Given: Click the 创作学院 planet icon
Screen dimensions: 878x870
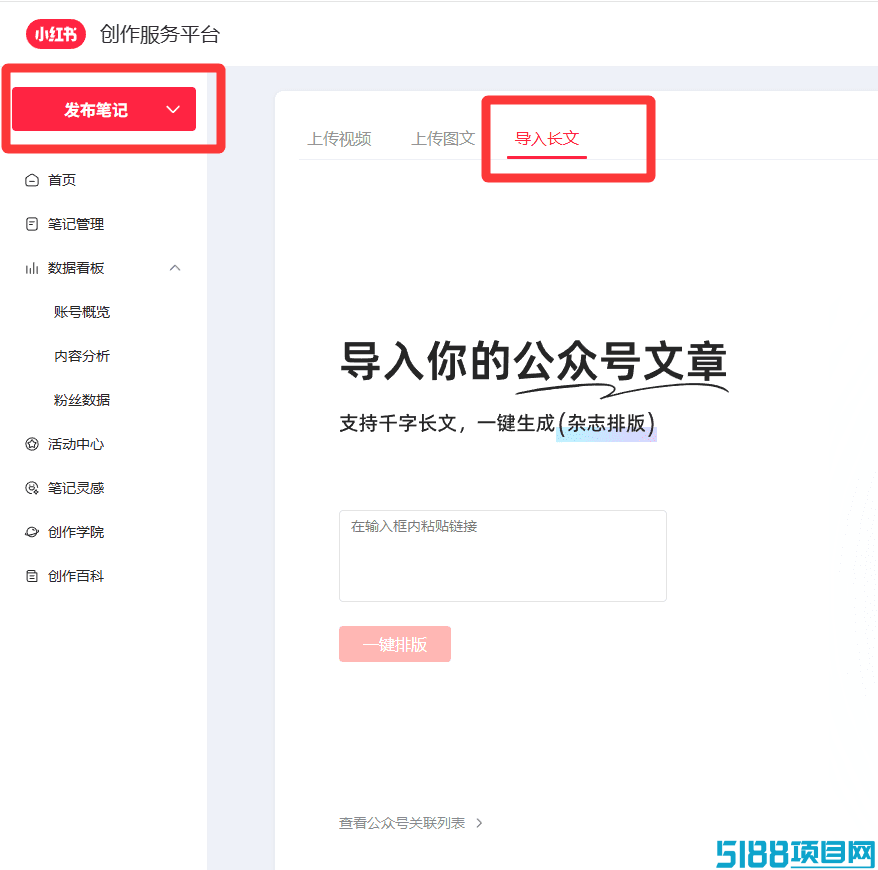Looking at the screenshot, I should 32,532.
